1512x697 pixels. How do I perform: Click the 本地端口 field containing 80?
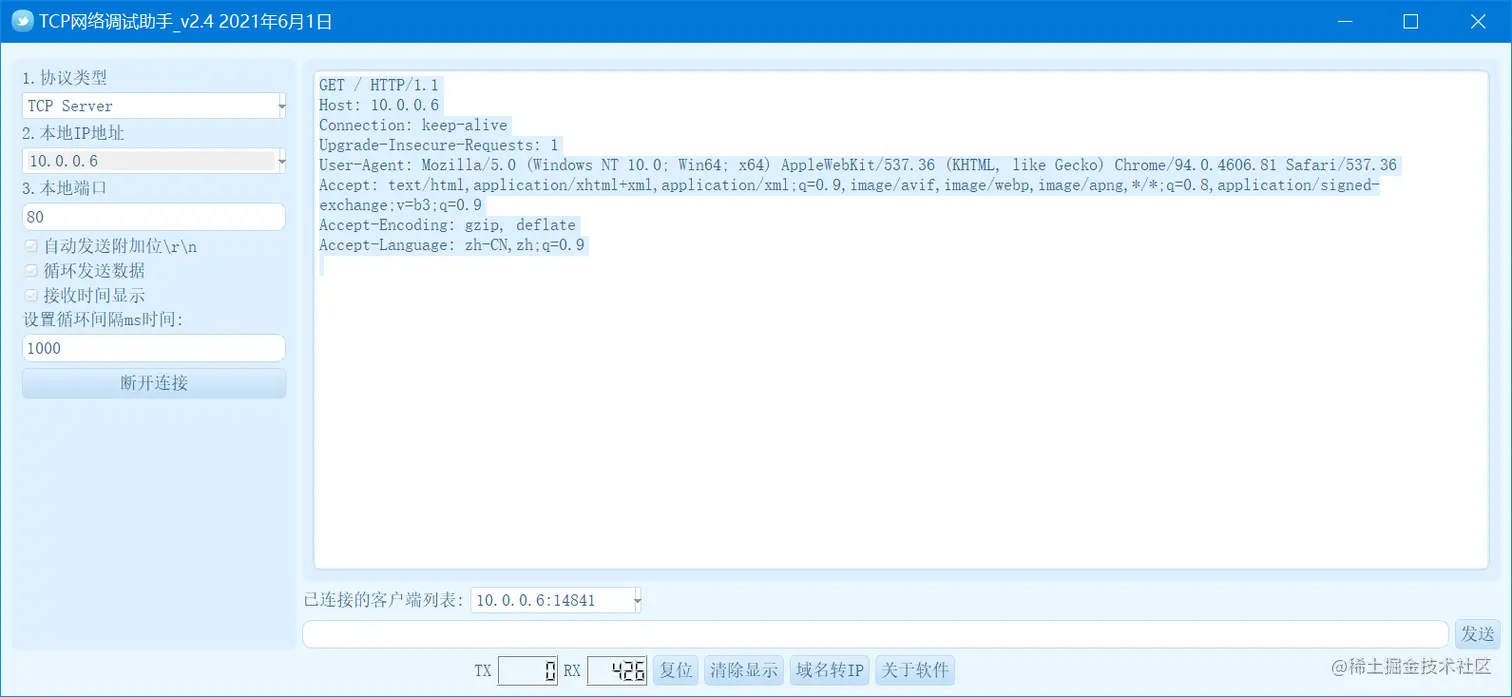154,217
